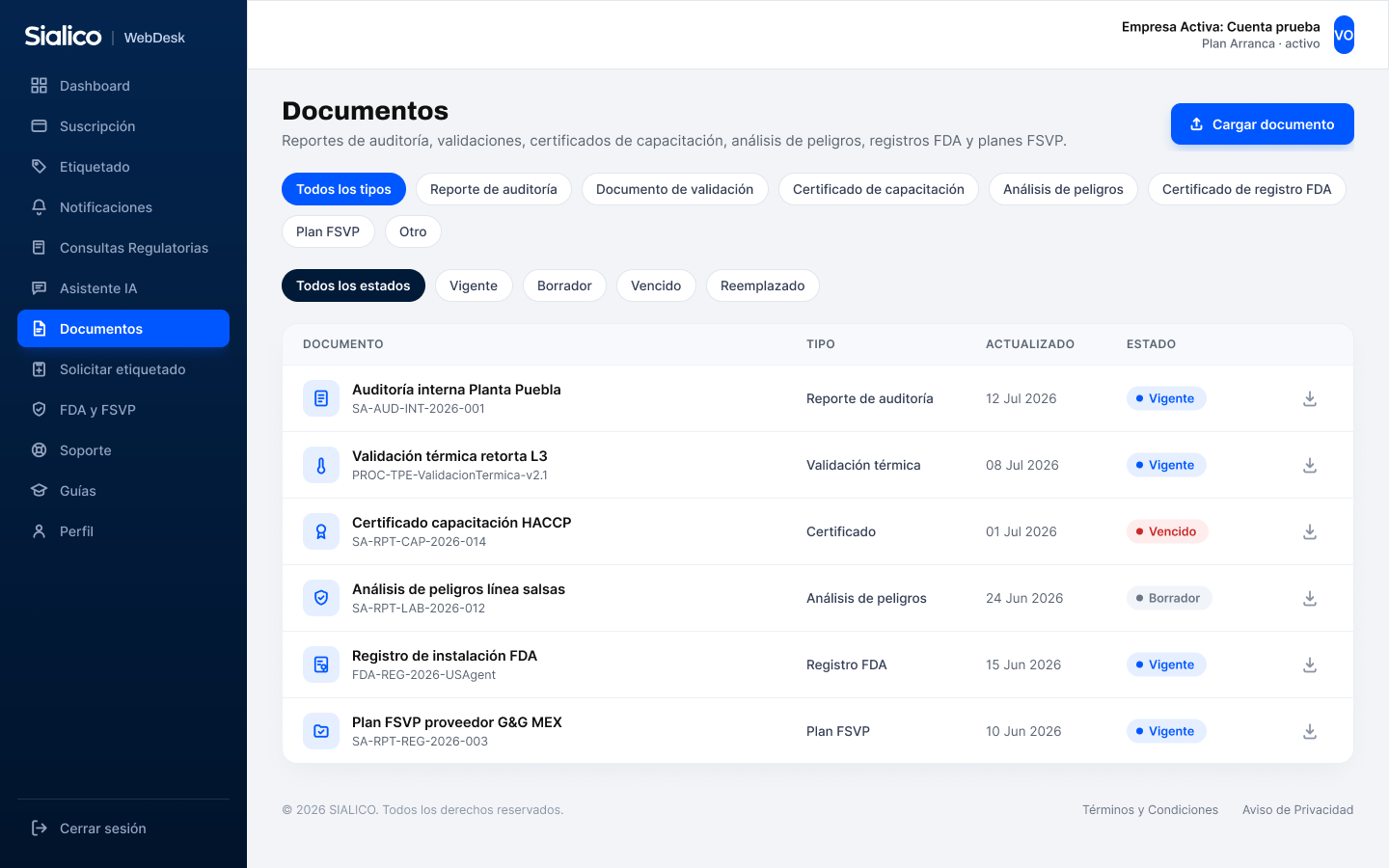Filter documents by Borrador status

(564, 285)
